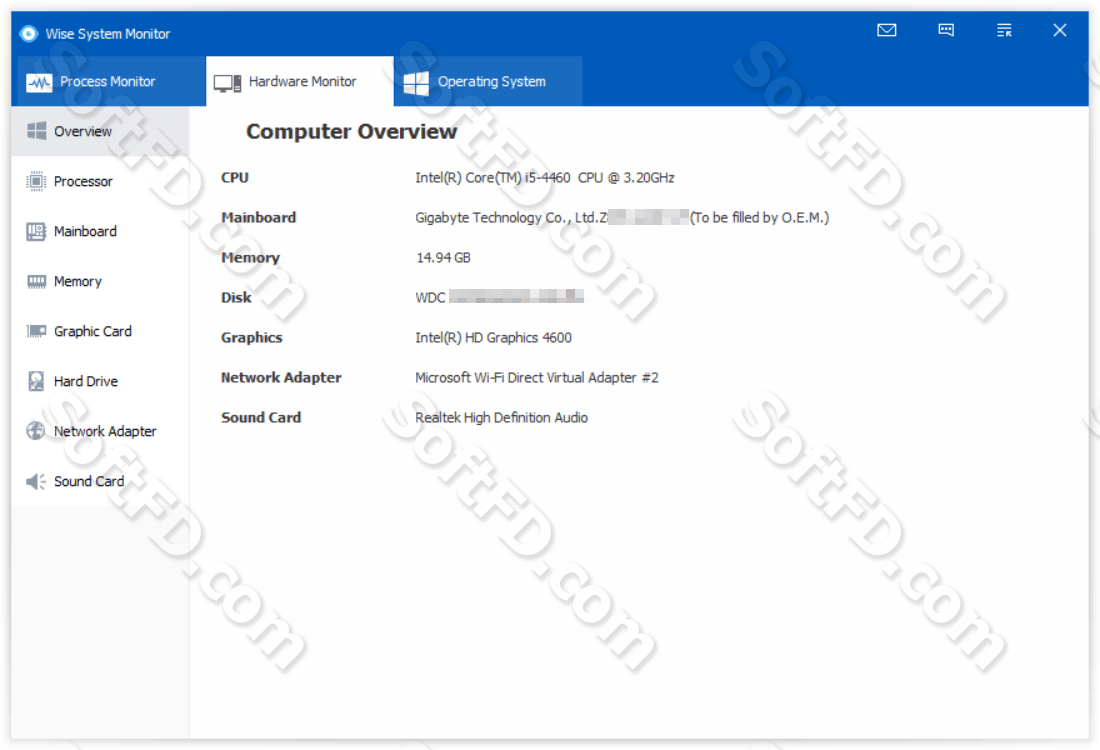Click the Wise System Monitor title text

[x=108, y=34]
